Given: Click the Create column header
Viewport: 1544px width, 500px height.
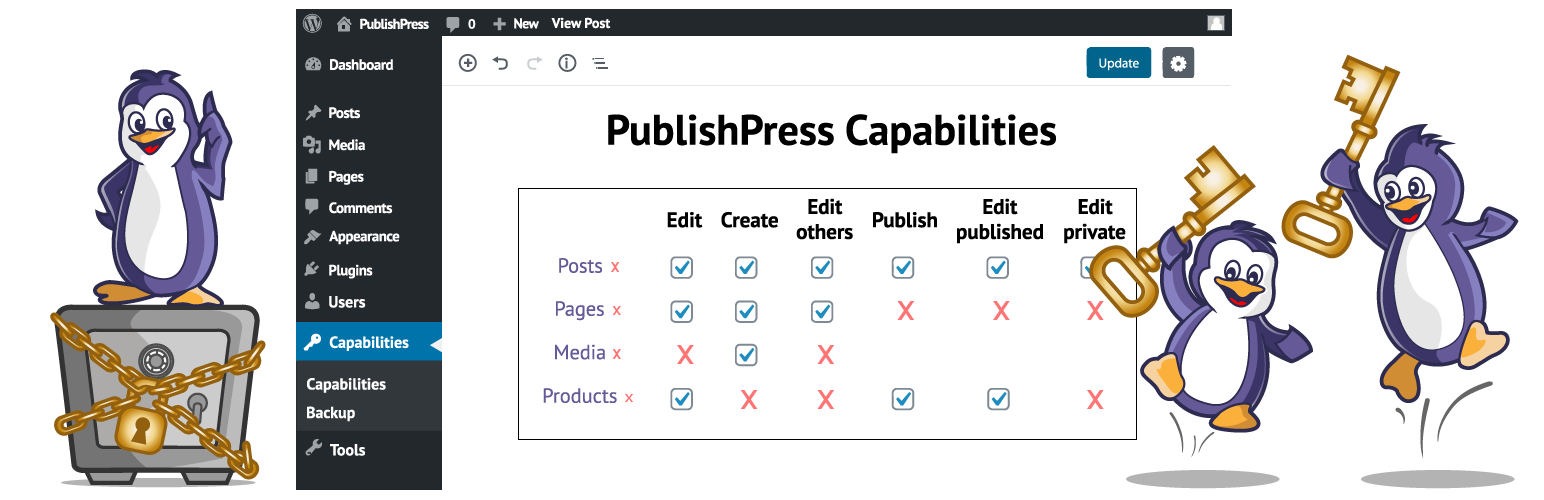Looking at the screenshot, I should (x=749, y=220).
